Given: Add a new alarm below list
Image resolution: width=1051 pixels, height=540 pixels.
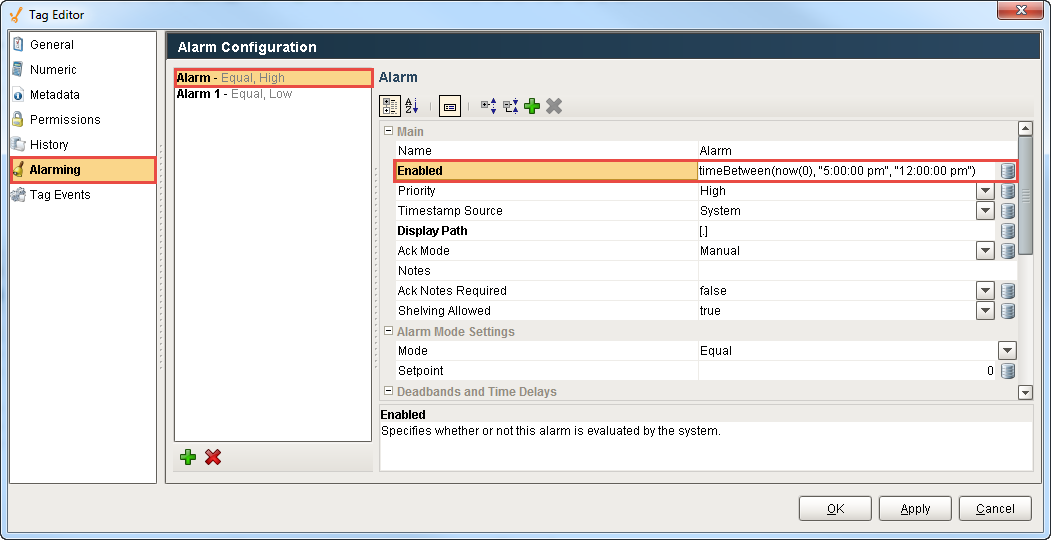Looking at the screenshot, I should coord(188,457).
